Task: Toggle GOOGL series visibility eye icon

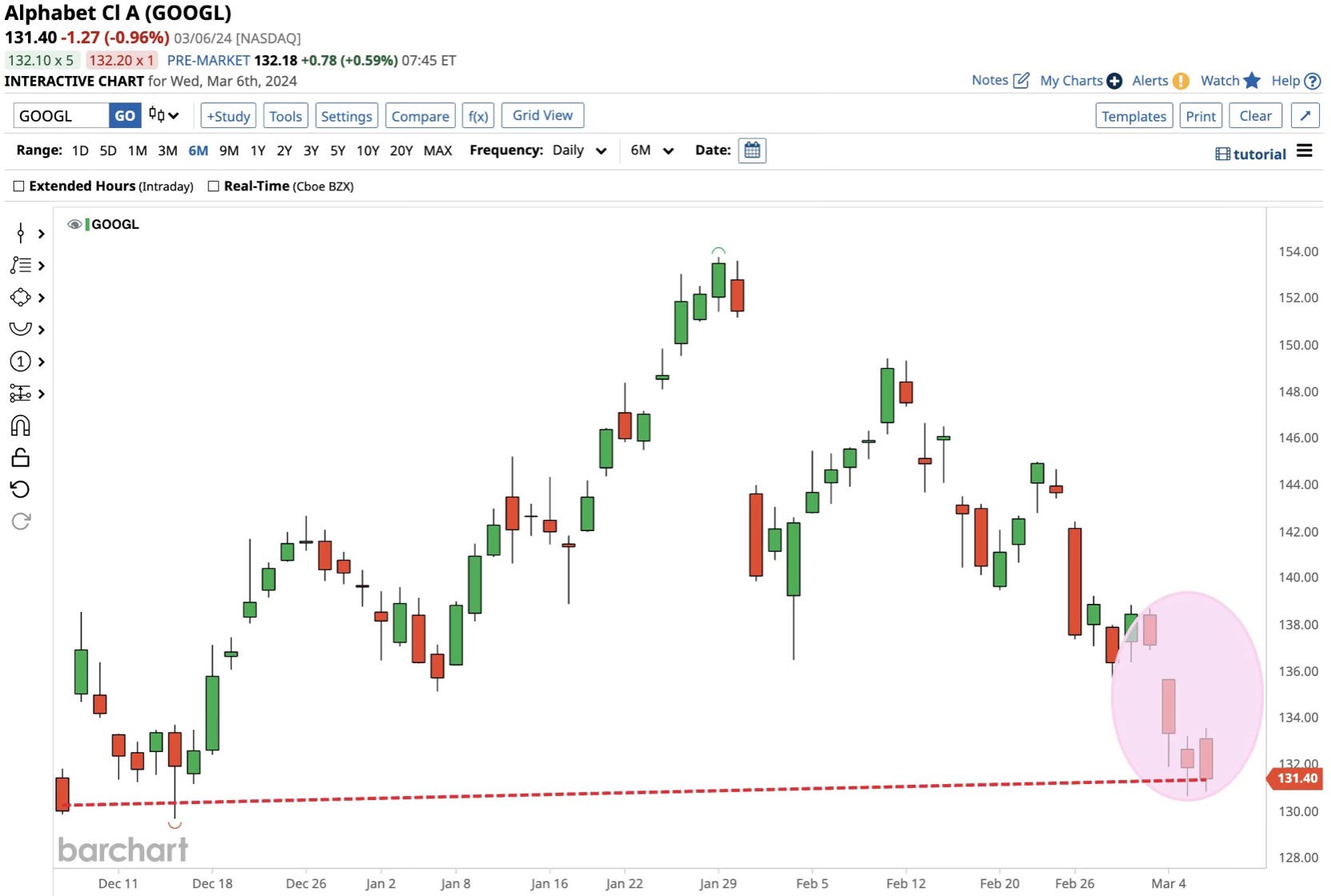Action: 74,224
